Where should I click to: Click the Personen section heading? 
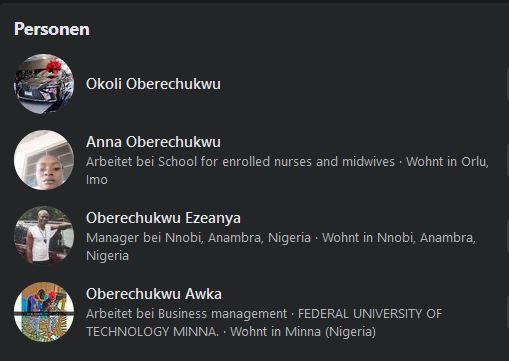(52, 29)
